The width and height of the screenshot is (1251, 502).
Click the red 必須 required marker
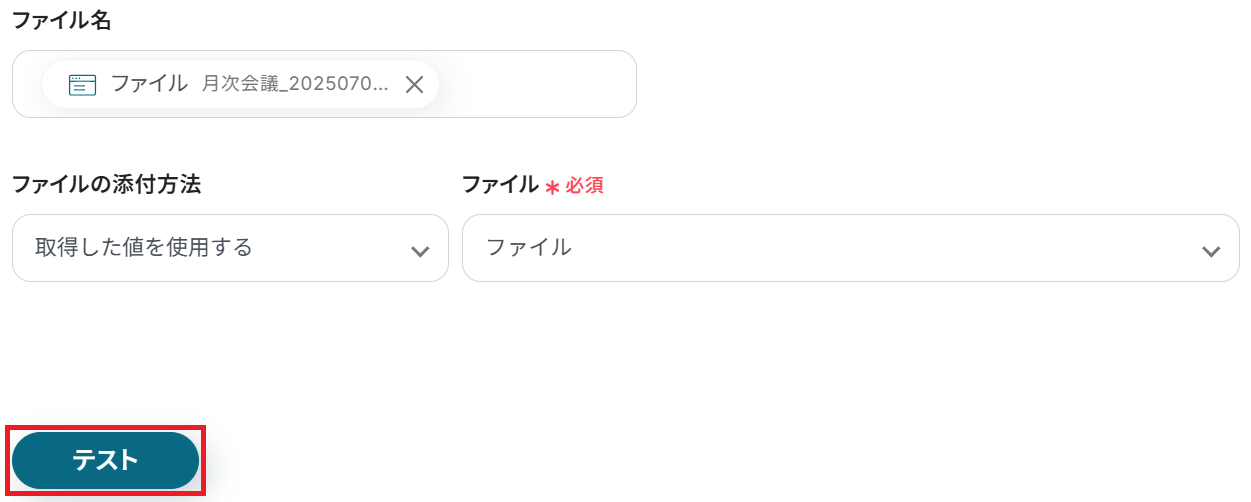pyautogui.click(x=584, y=186)
